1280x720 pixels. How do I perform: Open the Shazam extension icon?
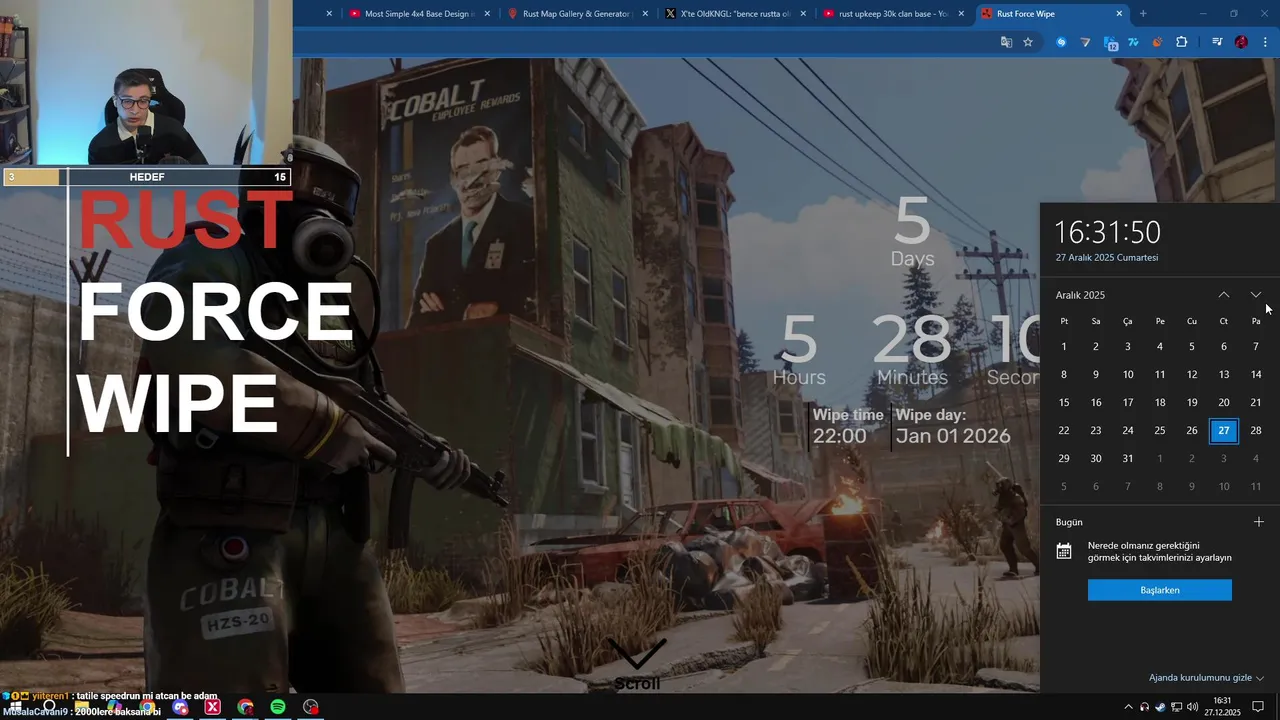pyautogui.click(x=1061, y=42)
